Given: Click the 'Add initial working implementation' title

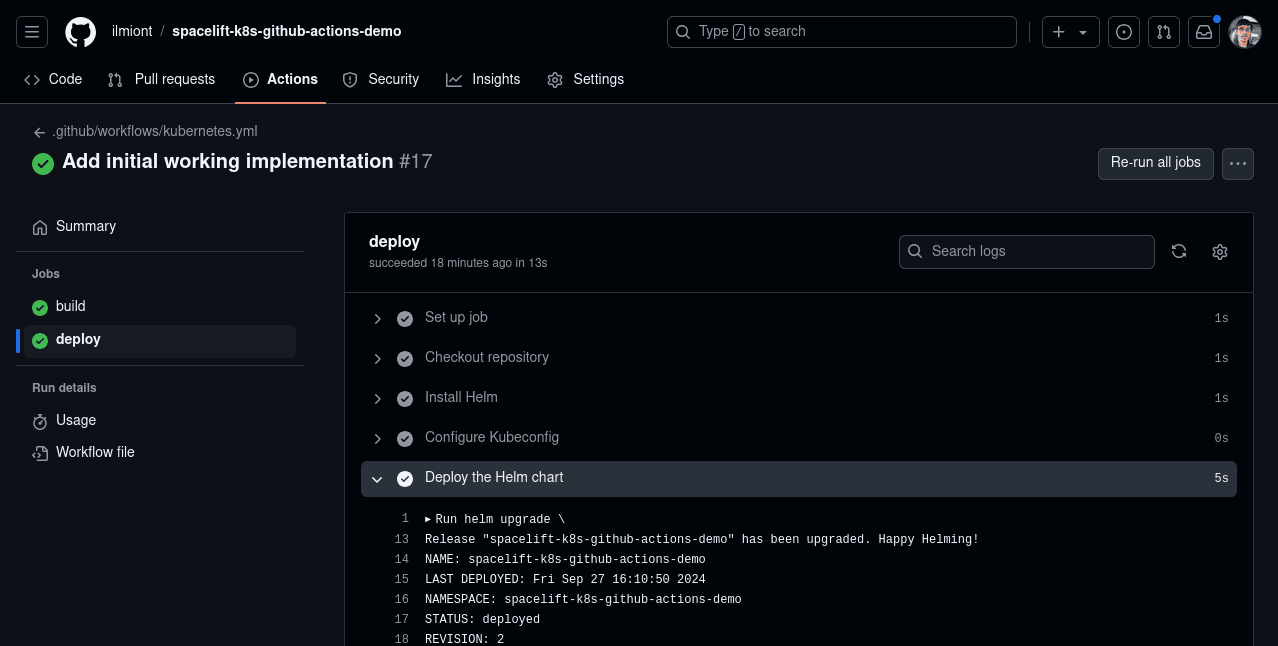Looking at the screenshot, I should (228, 161).
